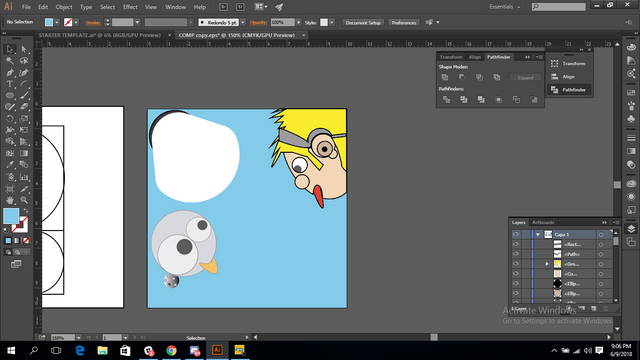Select the Column Graph tool
This screenshot has height=360, width=640.
point(24,177)
